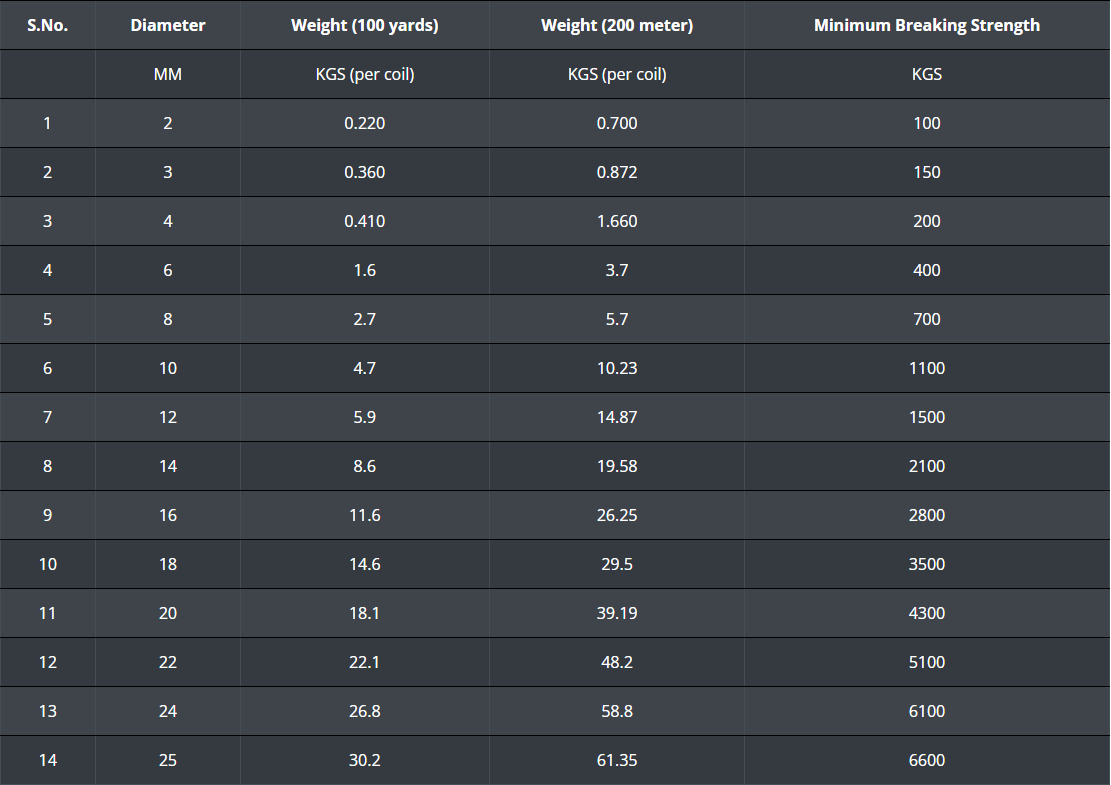The image size is (1111, 785).
Task: Click breaking strength value 4300
Action: point(927,613)
